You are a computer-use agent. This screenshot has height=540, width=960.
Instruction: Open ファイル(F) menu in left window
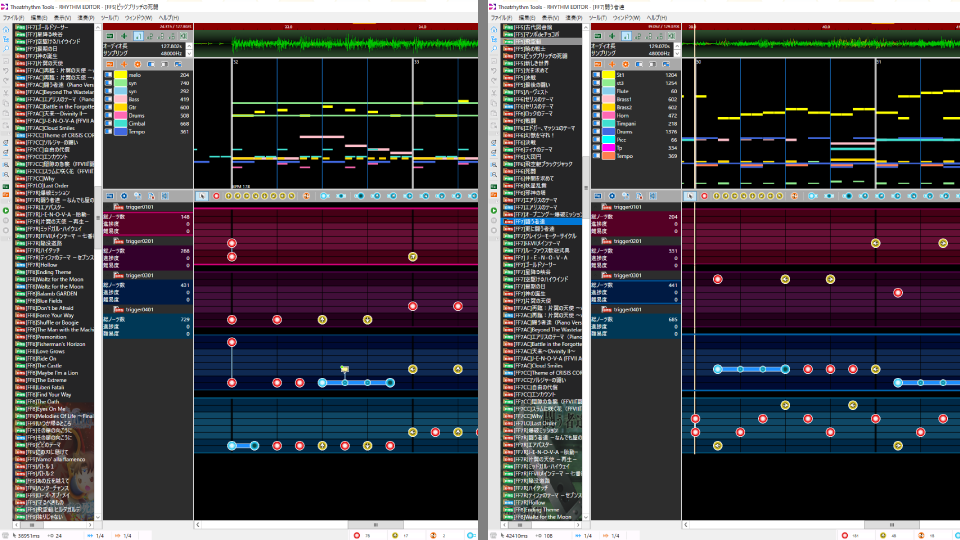pos(13,18)
